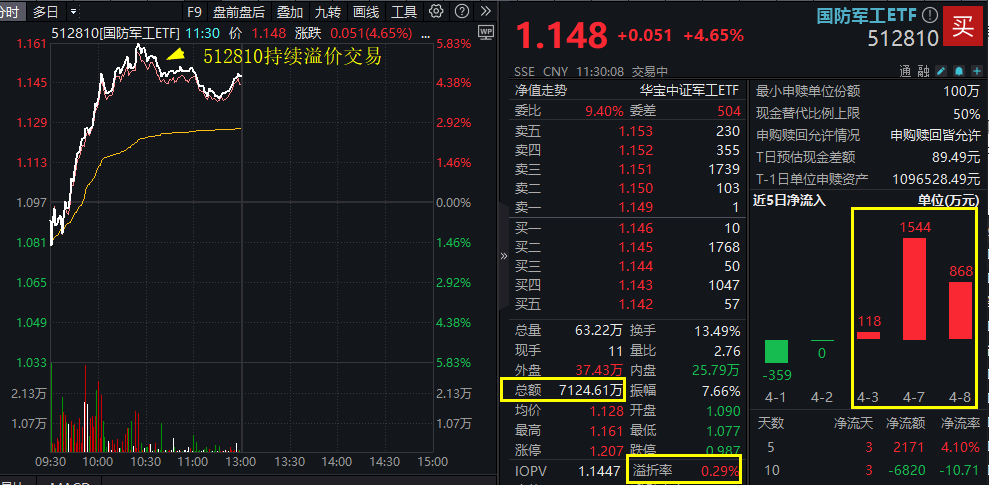Open 净值走势 link
The image size is (989, 485).
click(x=541, y=91)
